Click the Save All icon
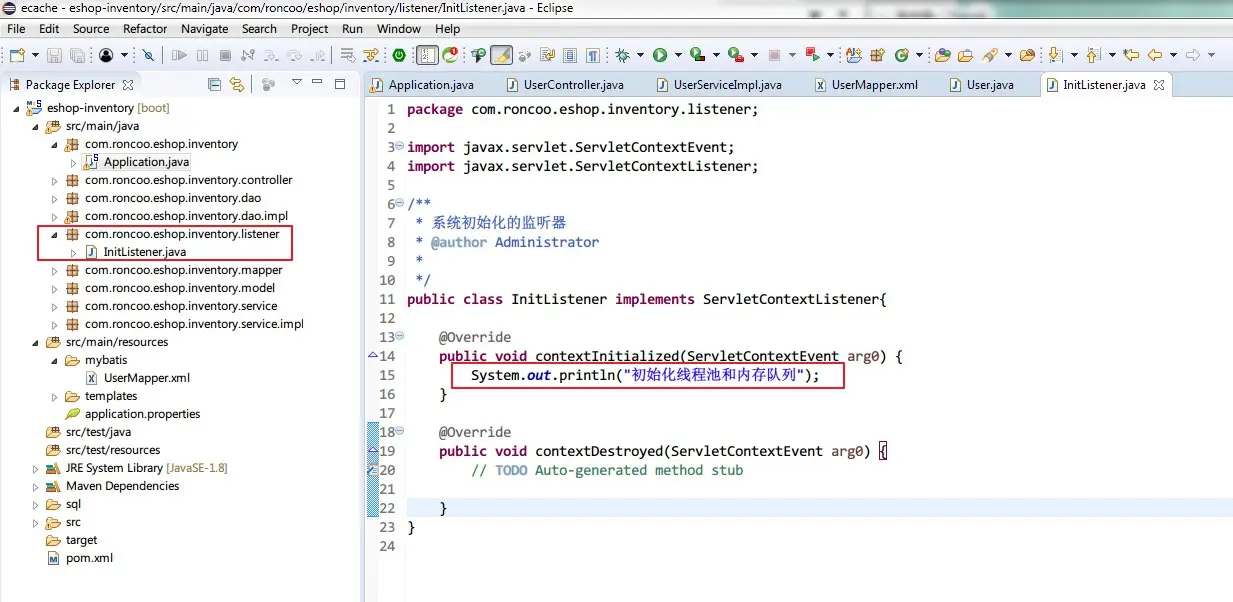The height and width of the screenshot is (602, 1233). [77, 55]
